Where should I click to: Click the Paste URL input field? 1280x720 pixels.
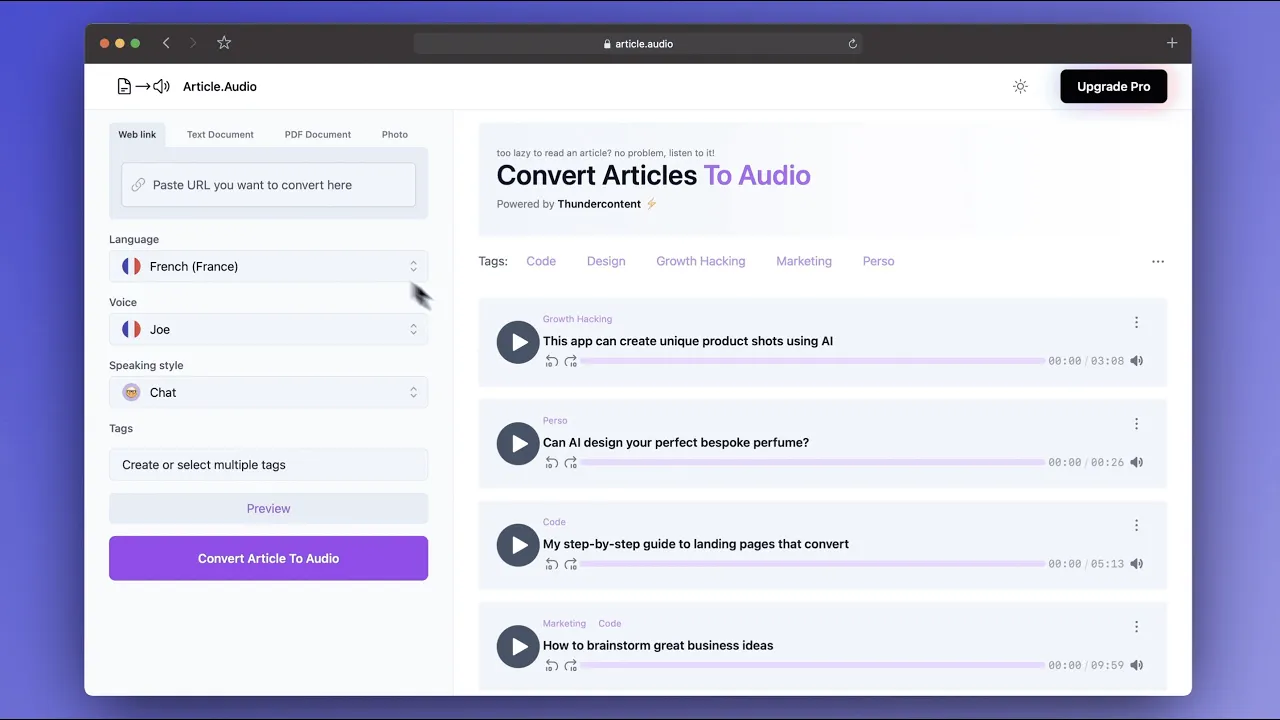point(268,185)
